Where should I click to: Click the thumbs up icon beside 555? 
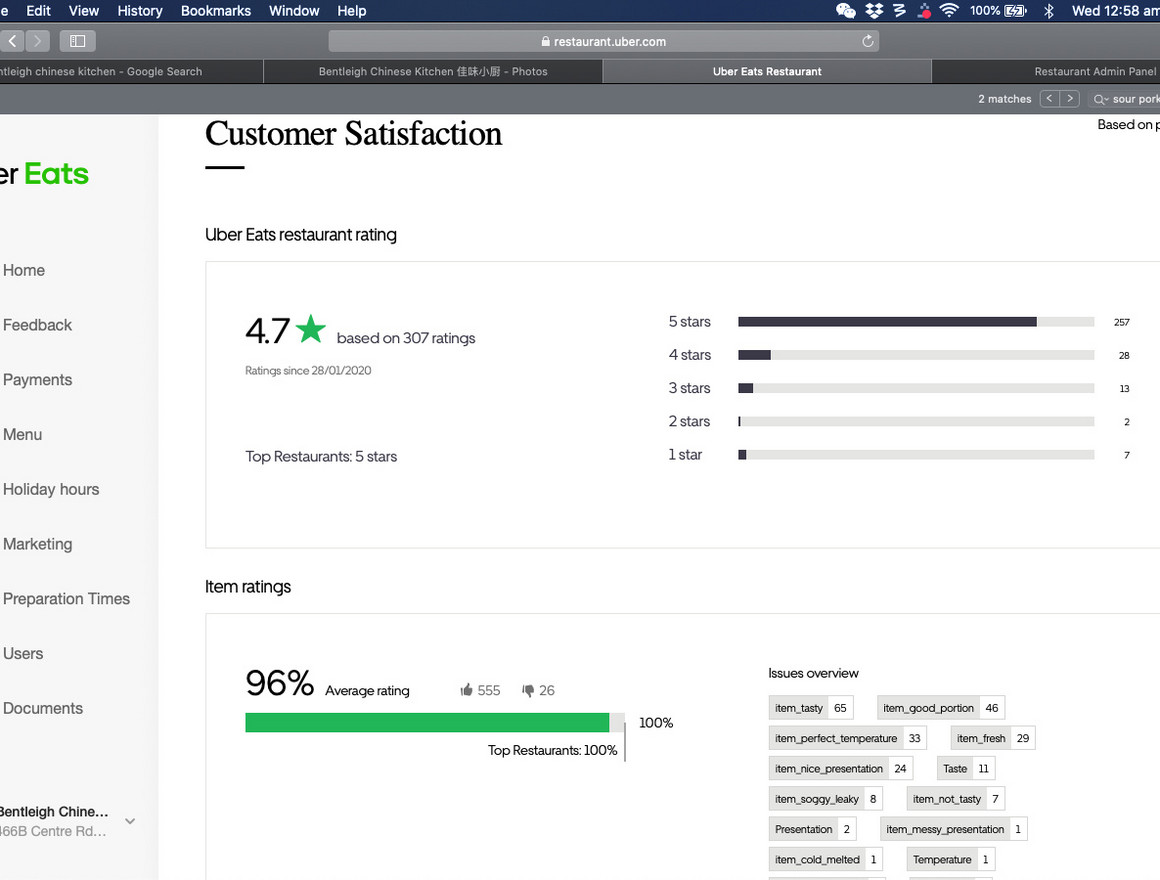click(x=466, y=690)
